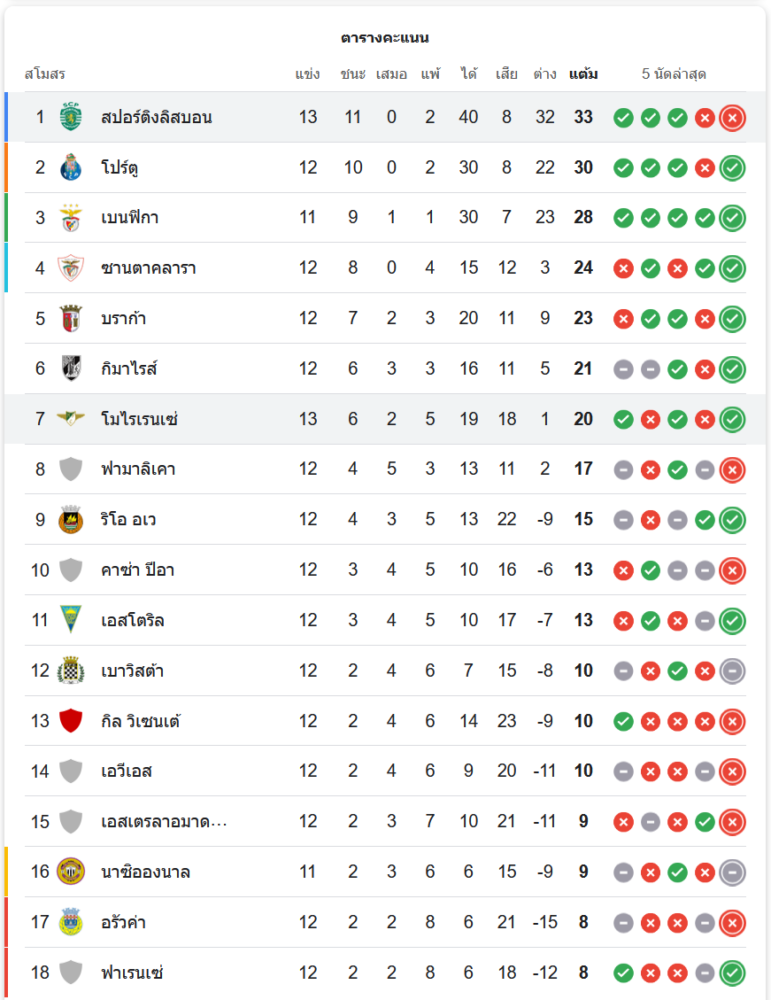
Task: Click the Sporting Lisbon club crest
Action: (70, 117)
